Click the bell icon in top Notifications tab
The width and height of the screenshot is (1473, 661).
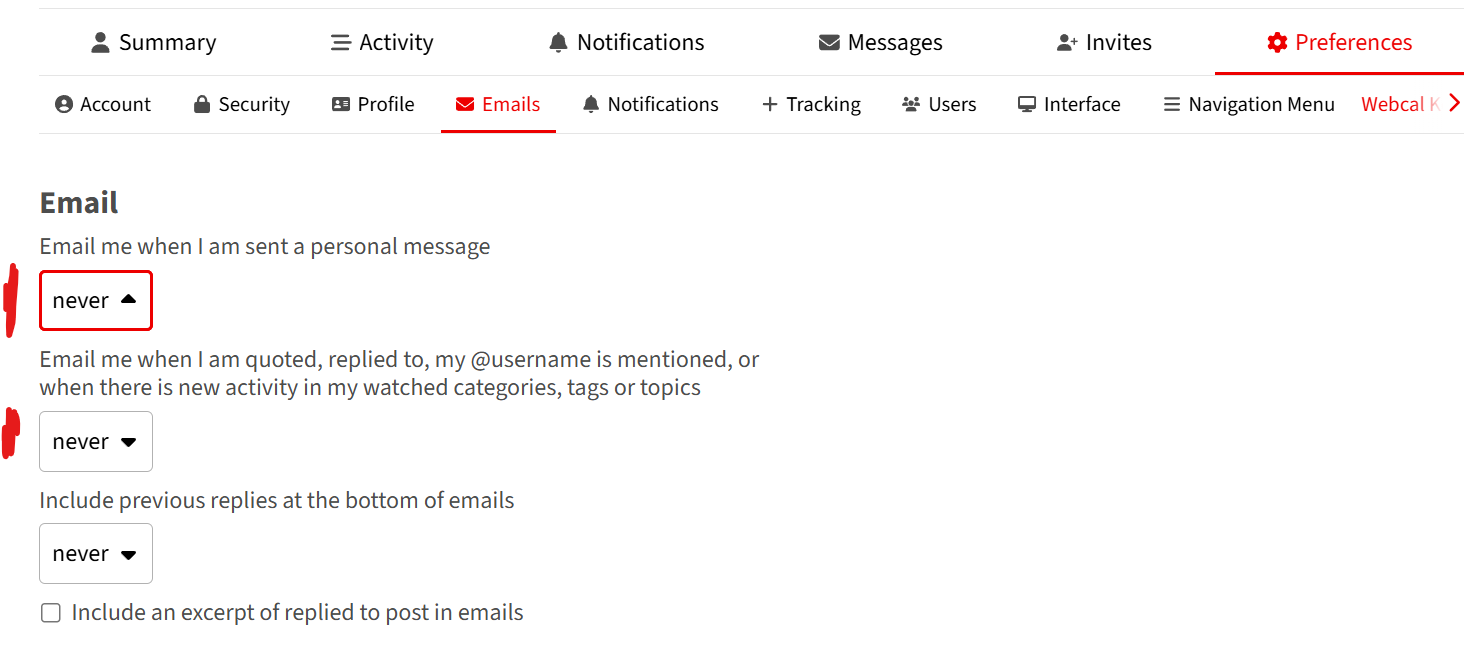click(558, 43)
